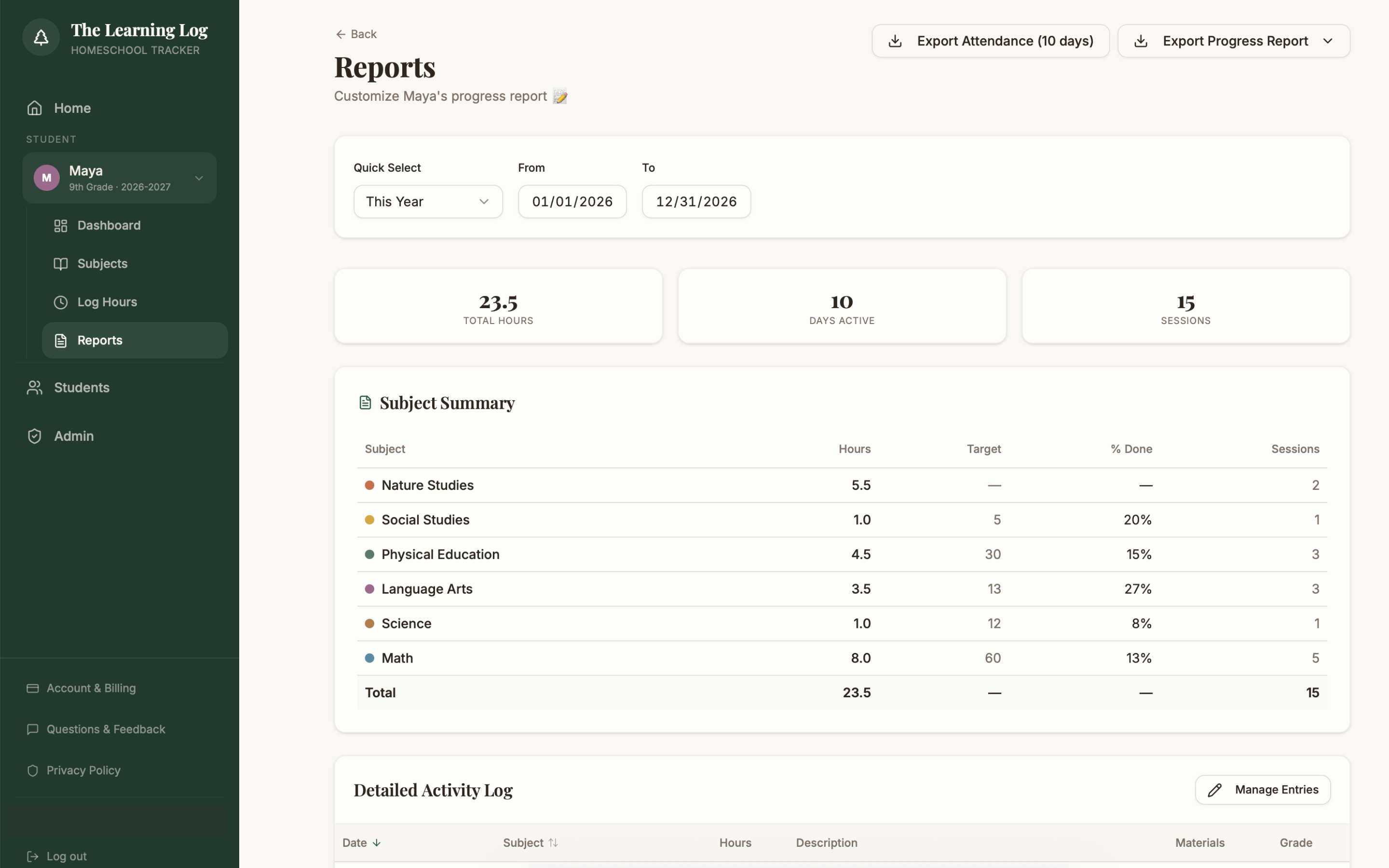Viewport: 1389px width, 868px height.
Task: Expand the Maya student selector chevron
Action: 199,178
